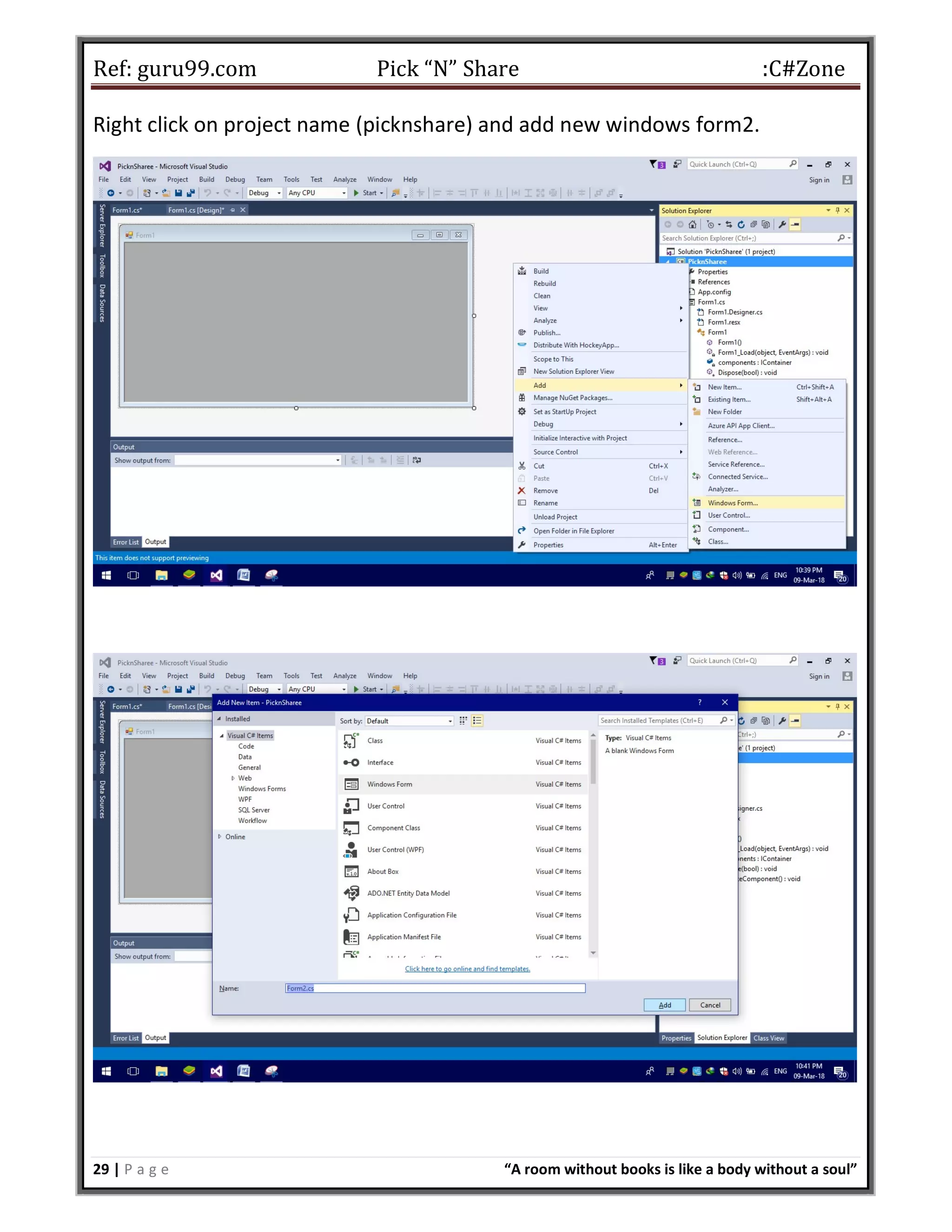
Task: Expand the Online node in the dialog
Action: (220, 836)
